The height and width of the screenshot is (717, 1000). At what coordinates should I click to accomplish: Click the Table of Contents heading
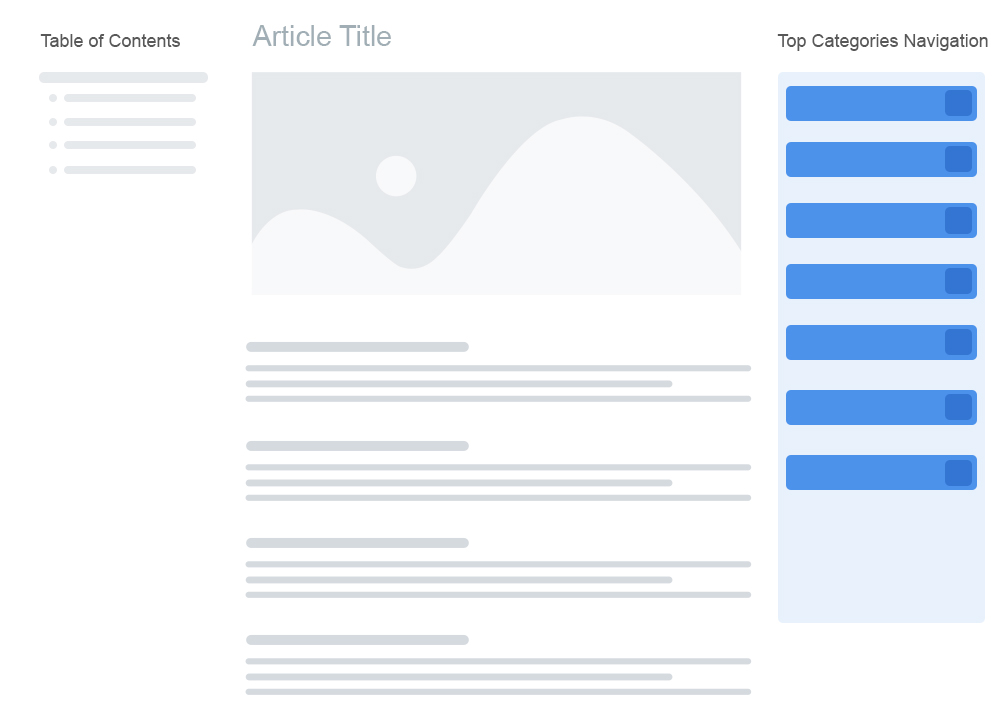(110, 41)
